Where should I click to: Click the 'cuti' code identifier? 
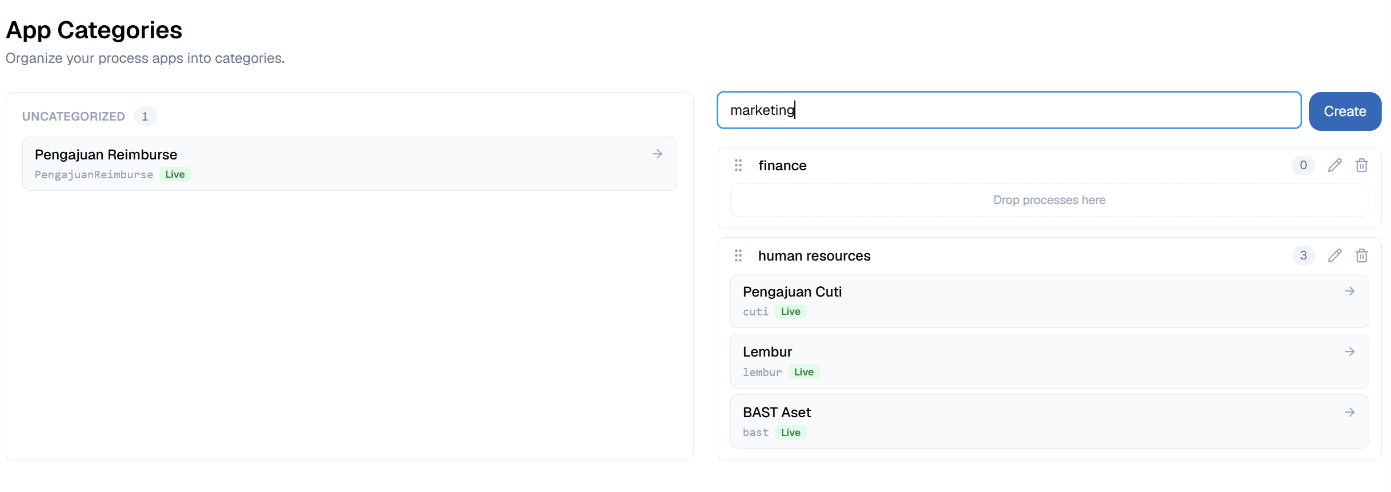coord(756,311)
